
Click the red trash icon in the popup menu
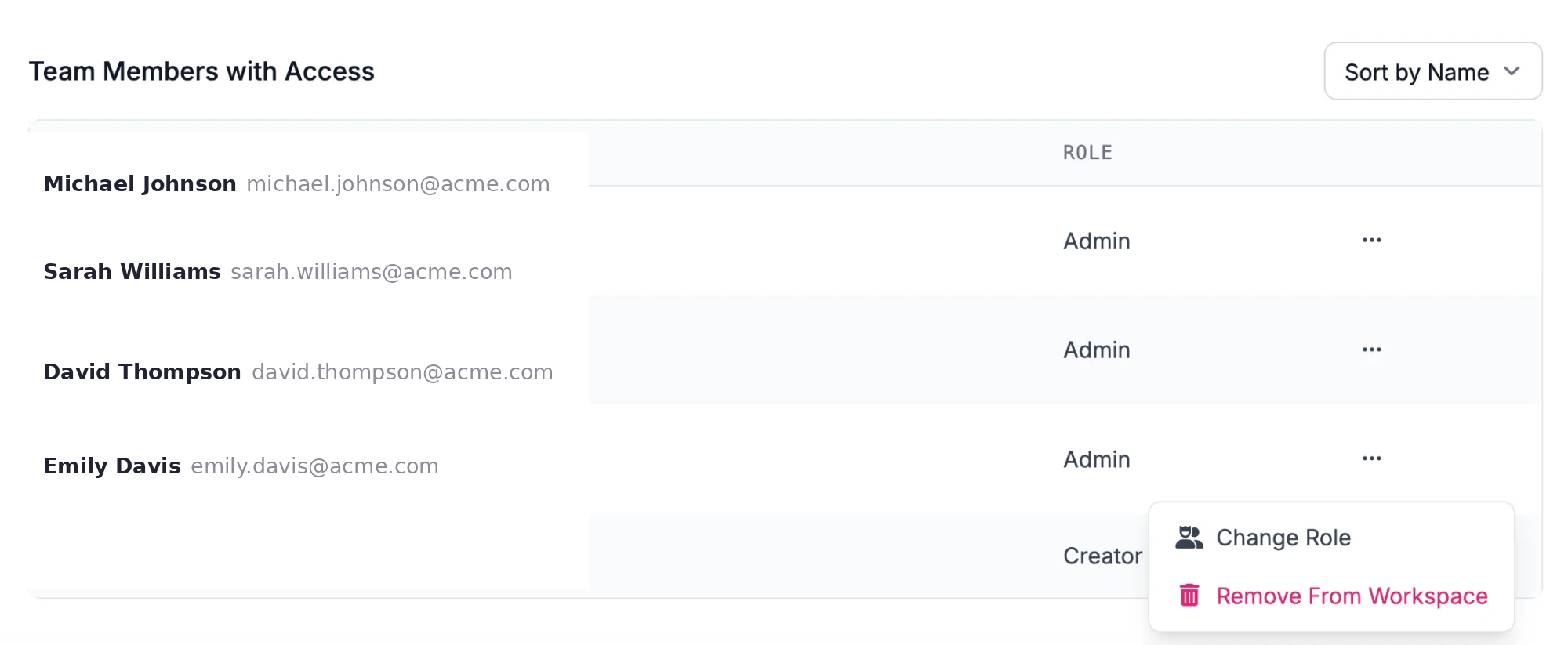click(x=1189, y=596)
